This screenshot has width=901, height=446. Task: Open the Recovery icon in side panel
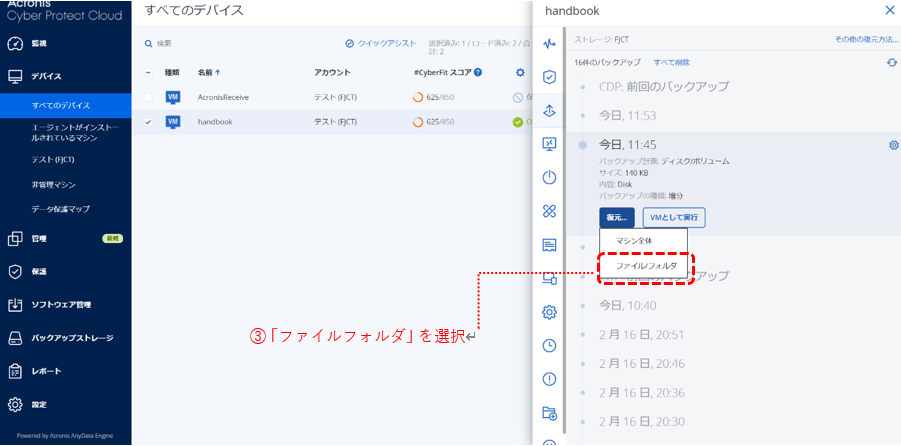(549, 111)
